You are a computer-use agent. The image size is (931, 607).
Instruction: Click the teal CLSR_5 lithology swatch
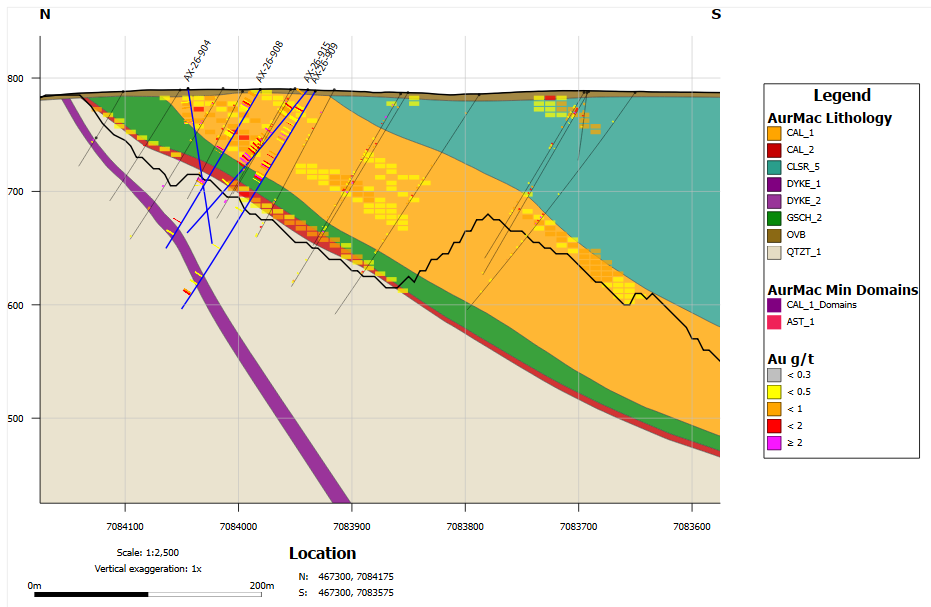pyautogui.click(x=774, y=167)
